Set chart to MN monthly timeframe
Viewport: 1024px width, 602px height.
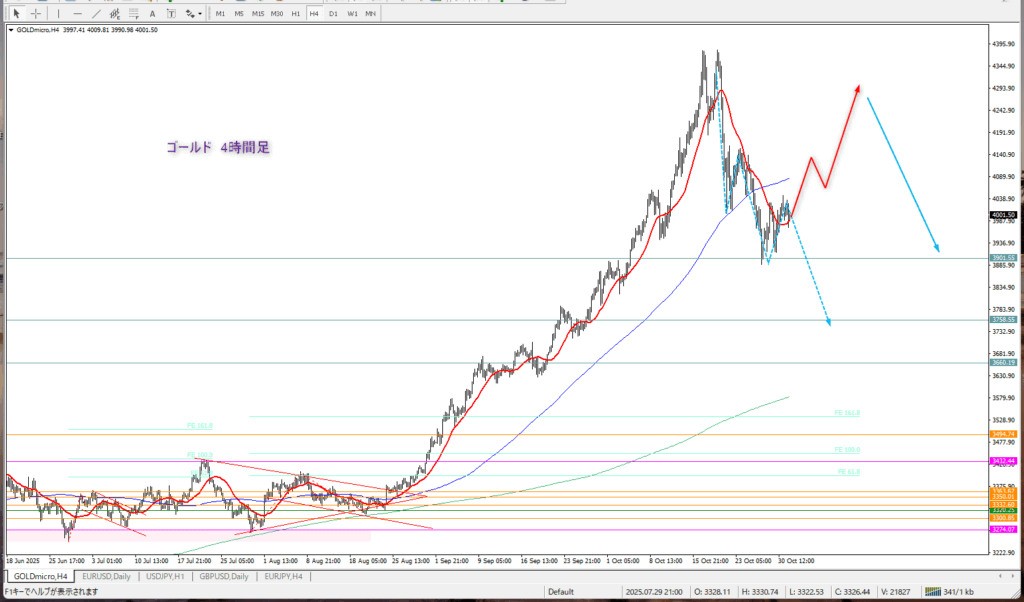coord(370,14)
